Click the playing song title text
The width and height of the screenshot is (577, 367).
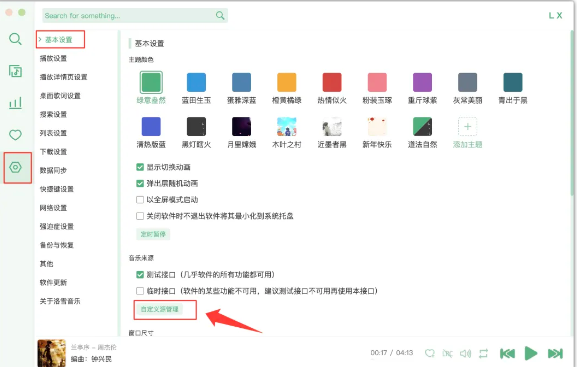pyautogui.click(x=93, y=347)
